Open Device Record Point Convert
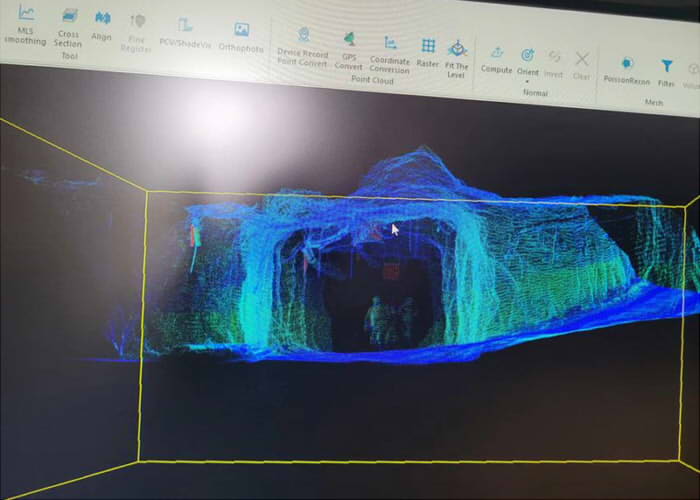Viewport: 700px width, 500px height. click(303, 47)
